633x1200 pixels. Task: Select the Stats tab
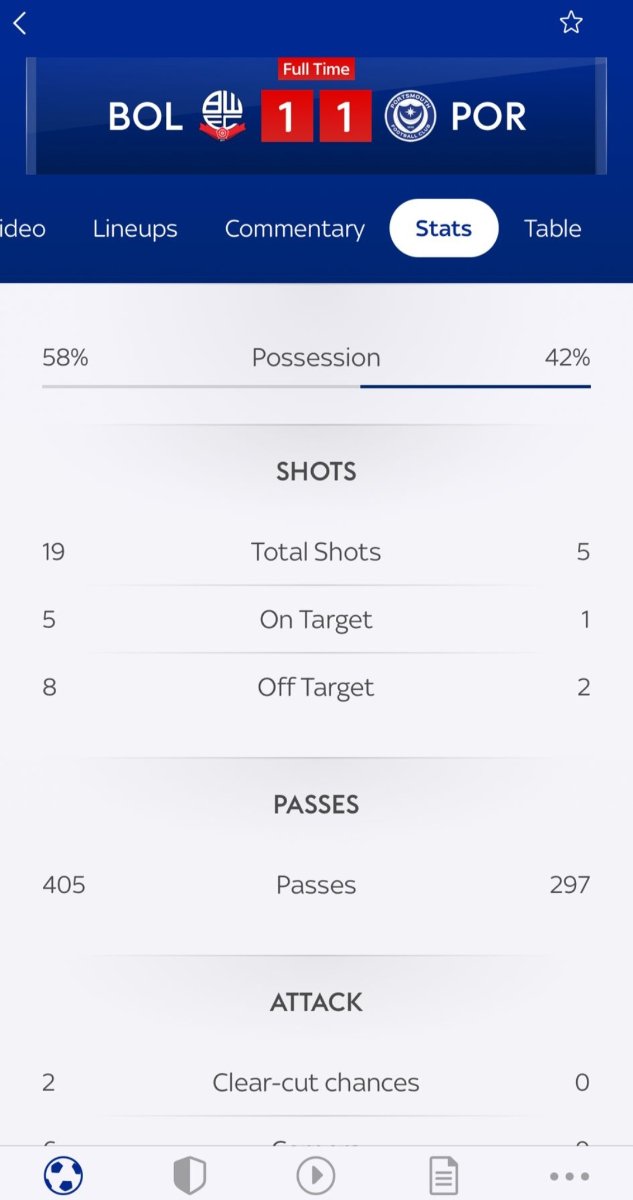click(444, 228)
